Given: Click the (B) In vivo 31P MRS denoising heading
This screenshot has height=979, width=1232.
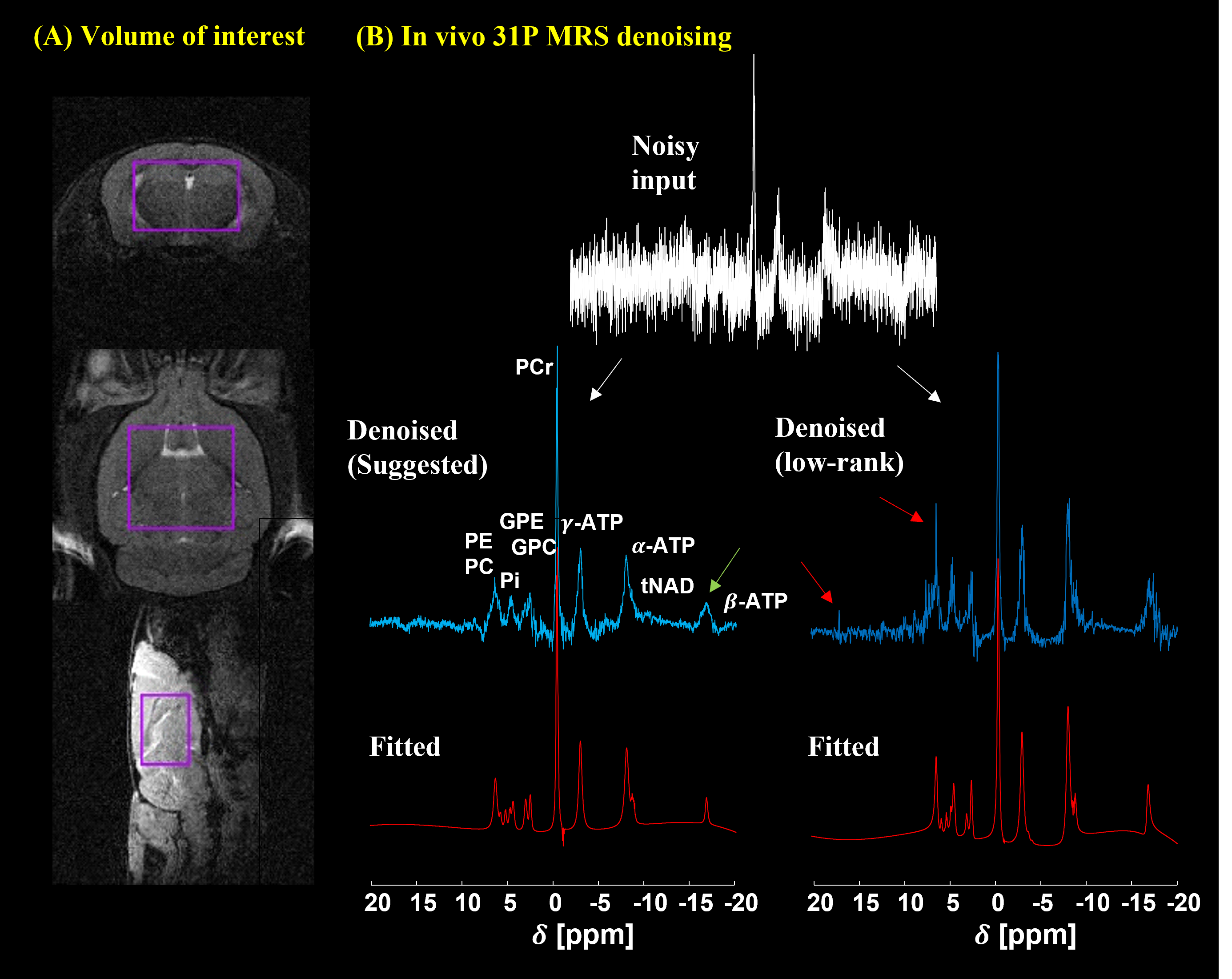Looking at the screenshot, I should coord(543,36).
